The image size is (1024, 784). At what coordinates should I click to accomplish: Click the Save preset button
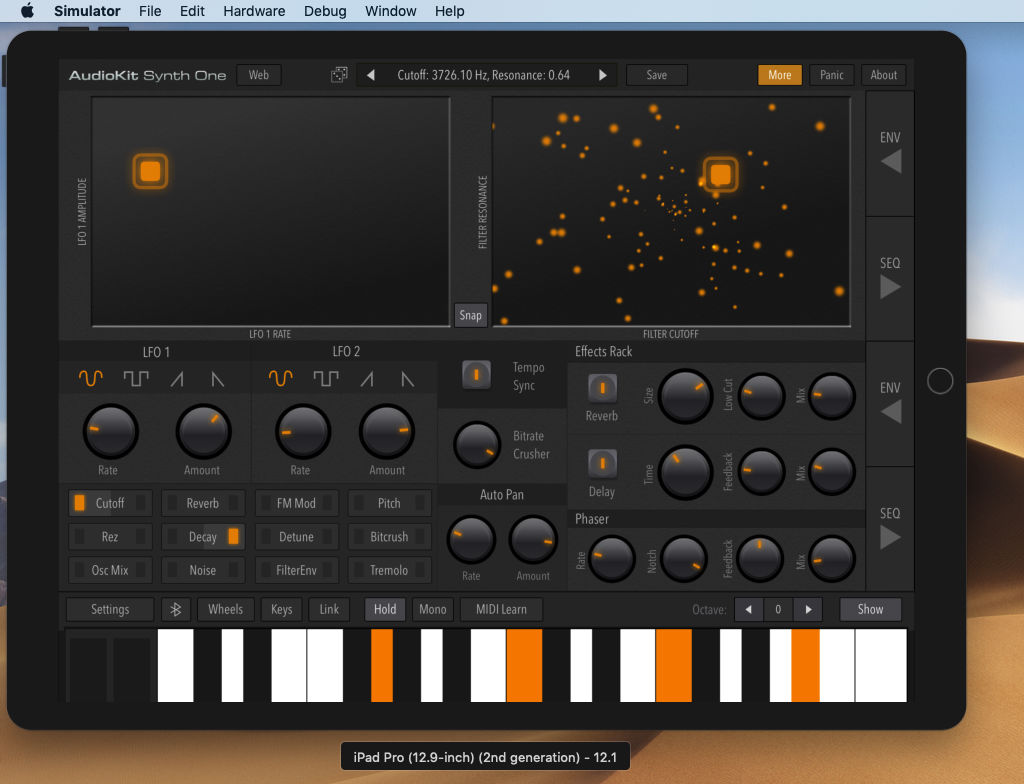tap(656, 75)
